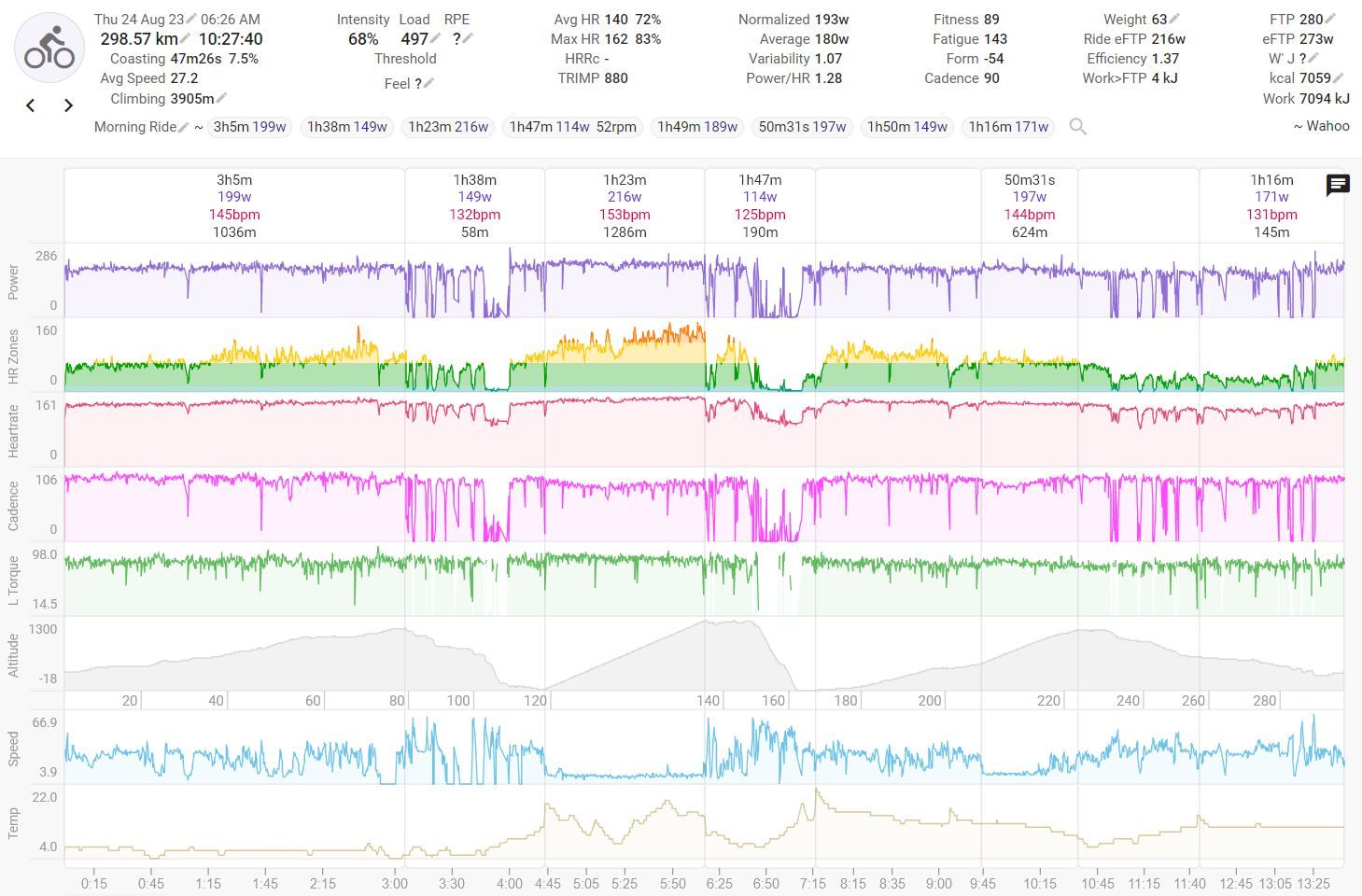Viewport: 1362px width, 896px height.
Task: Click the Temp chart axis label
Action: point(13,822)
